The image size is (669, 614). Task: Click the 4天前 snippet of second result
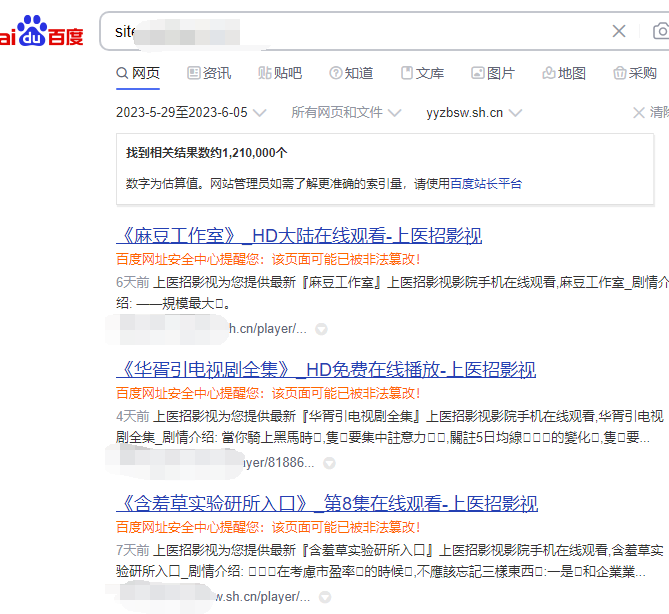390,427
